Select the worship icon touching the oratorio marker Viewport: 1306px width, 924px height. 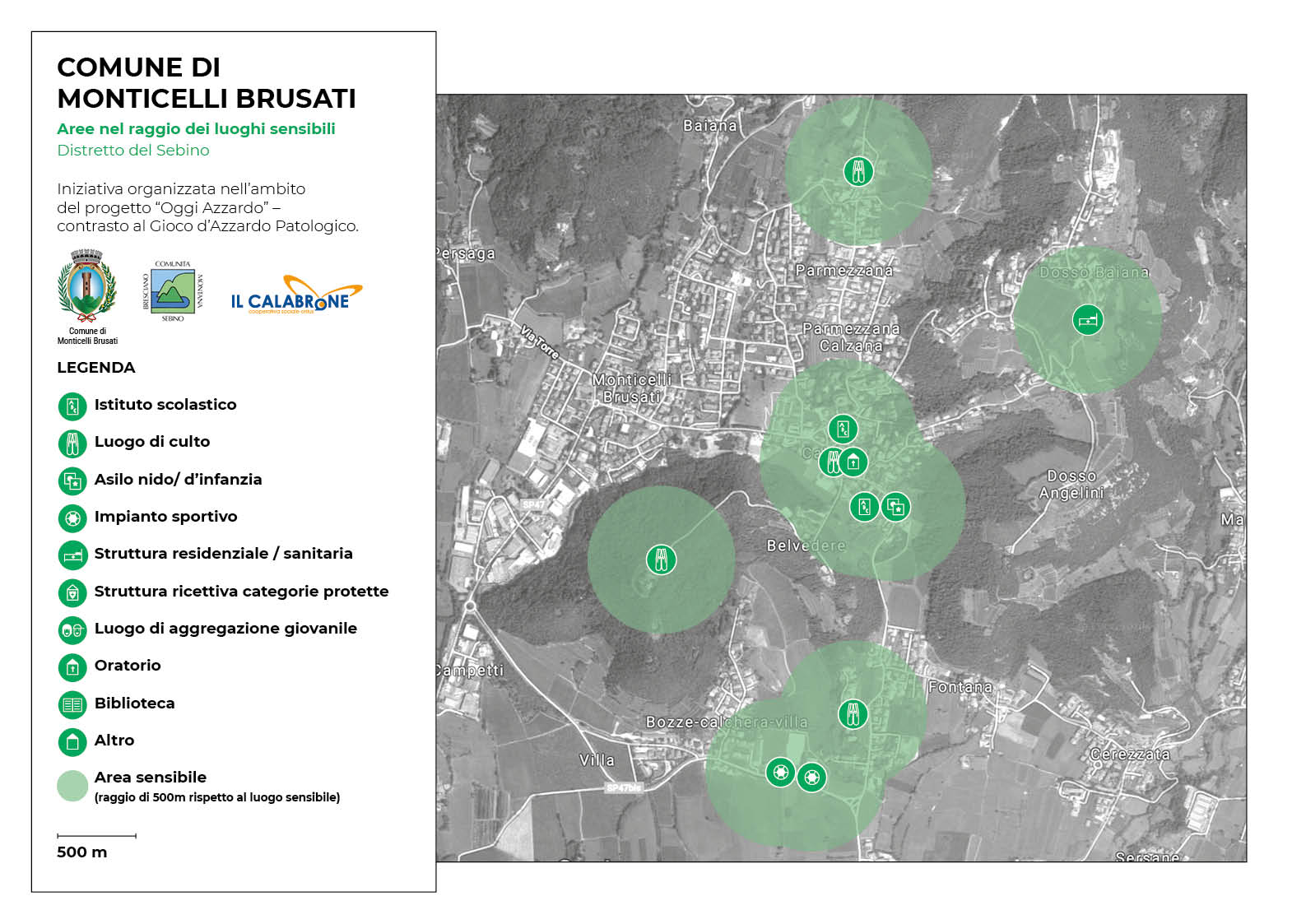(830, 462)
